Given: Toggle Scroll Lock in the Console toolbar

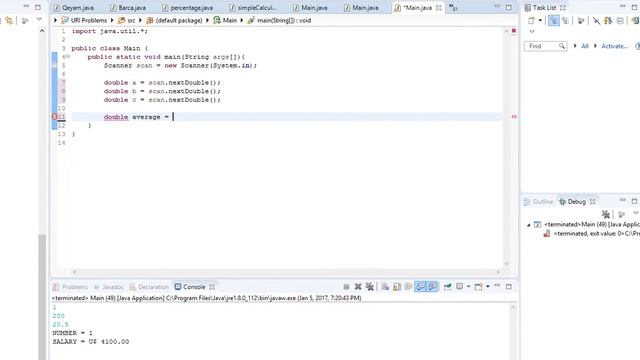Looking at the screenshot, I should [397, 287].
